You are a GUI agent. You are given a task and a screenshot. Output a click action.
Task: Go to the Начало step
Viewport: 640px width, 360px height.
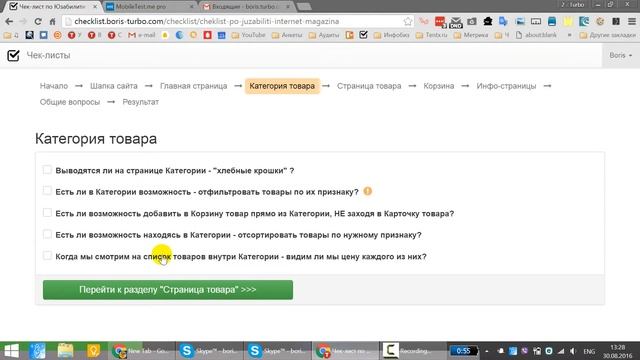coord(54,86)
